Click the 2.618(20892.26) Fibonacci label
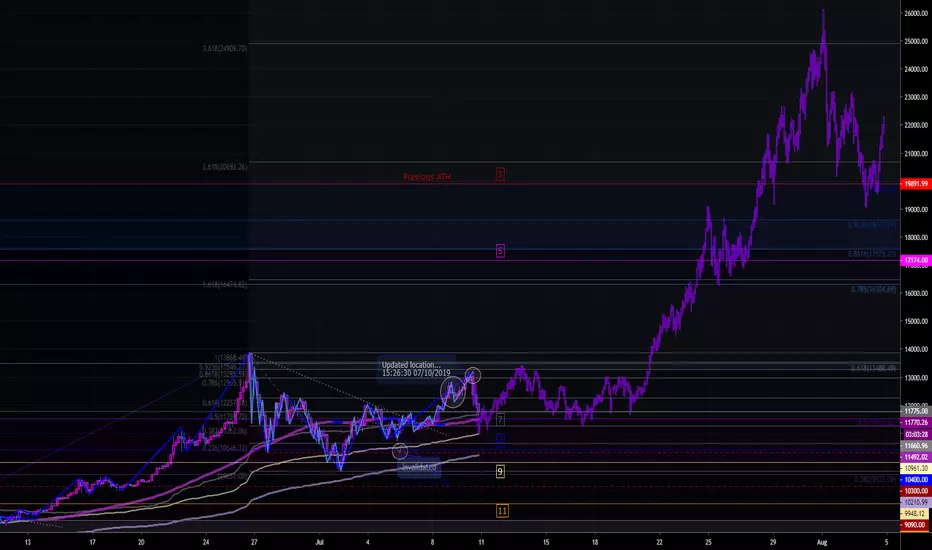Image resolution: width=932 pixels, height=550 pixels. click(x=225, y=167)
